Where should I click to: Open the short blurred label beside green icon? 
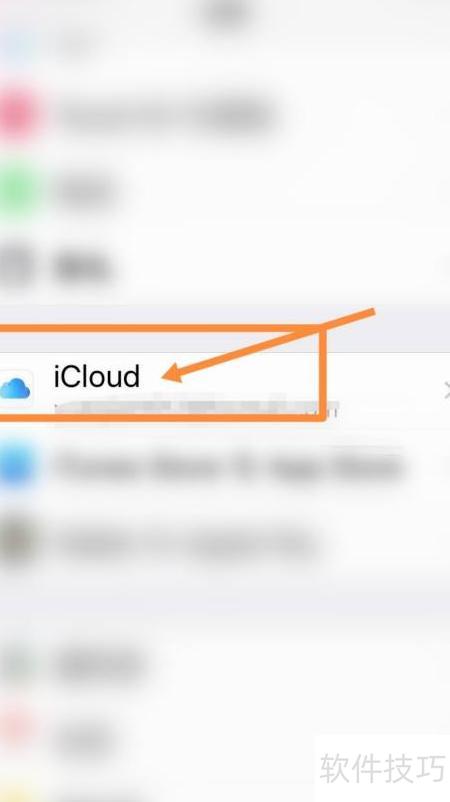[x=85, y=191]
